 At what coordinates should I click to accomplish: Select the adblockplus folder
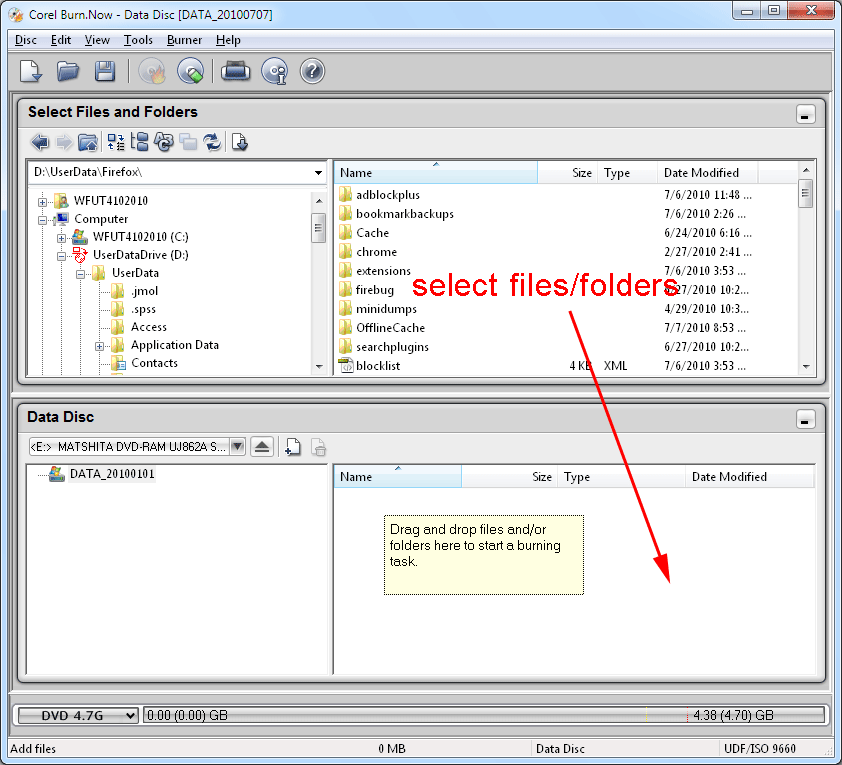[x=388, y=195]
